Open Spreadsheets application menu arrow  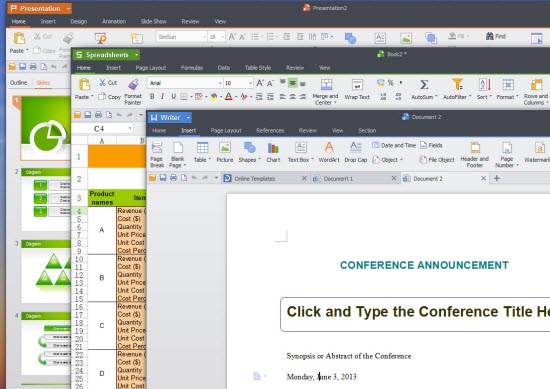pos(136,55)
